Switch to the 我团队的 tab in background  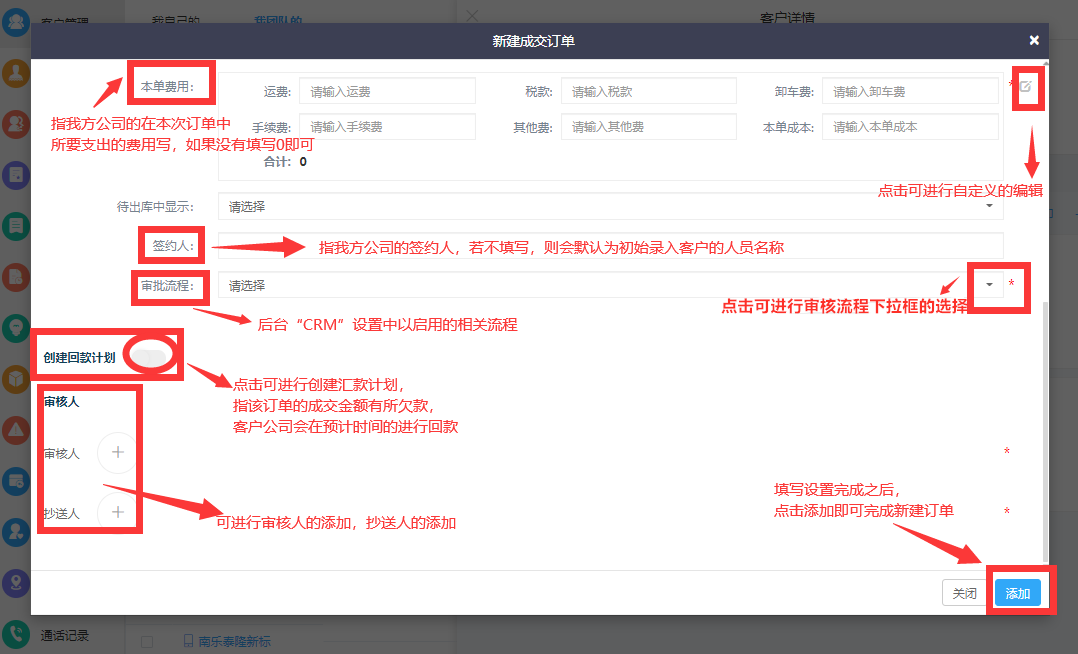pyautogui.click(x=278, y=19)
